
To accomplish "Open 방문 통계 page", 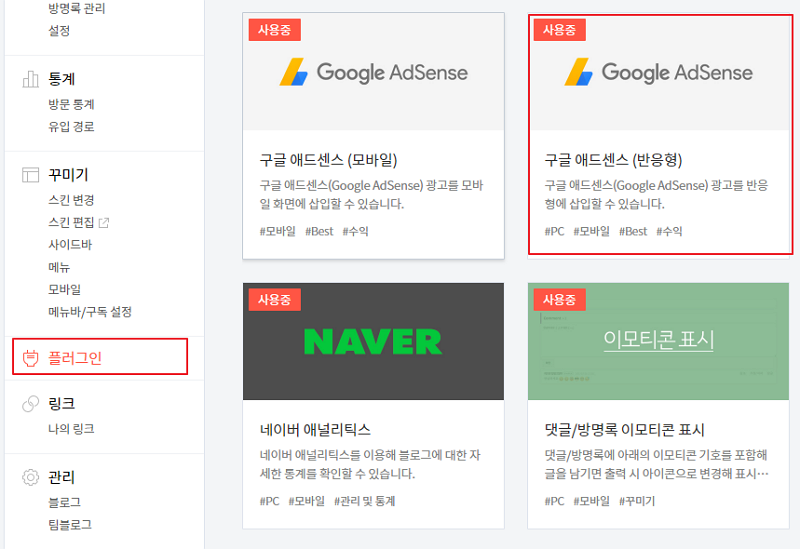I will pos(71,105).
